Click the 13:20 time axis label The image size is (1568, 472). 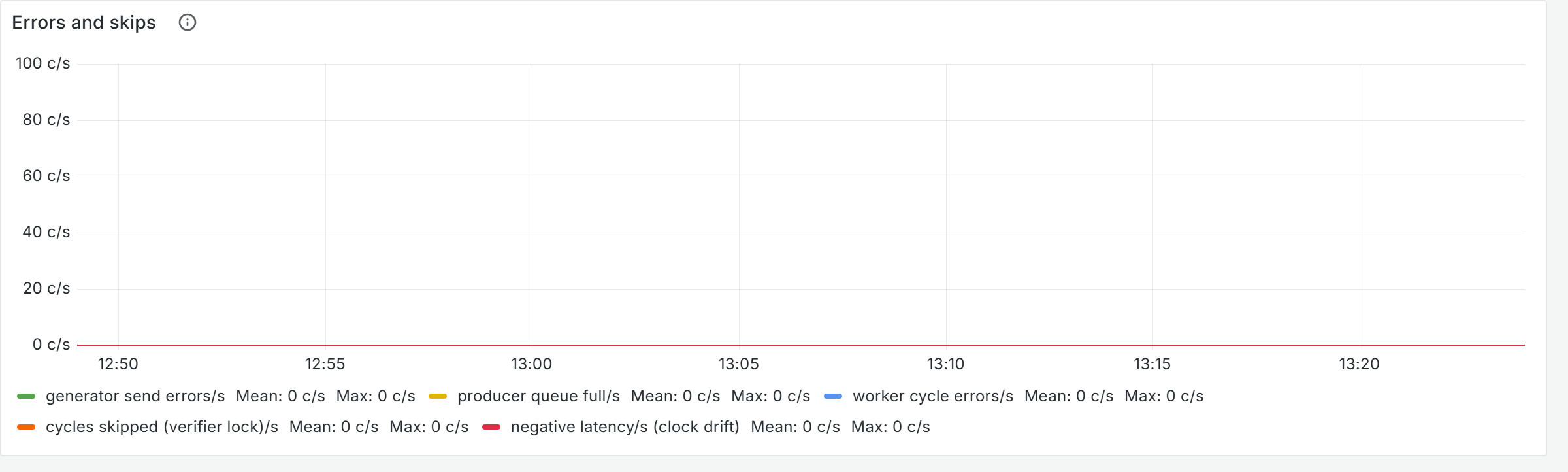(x=1359, y=364)
